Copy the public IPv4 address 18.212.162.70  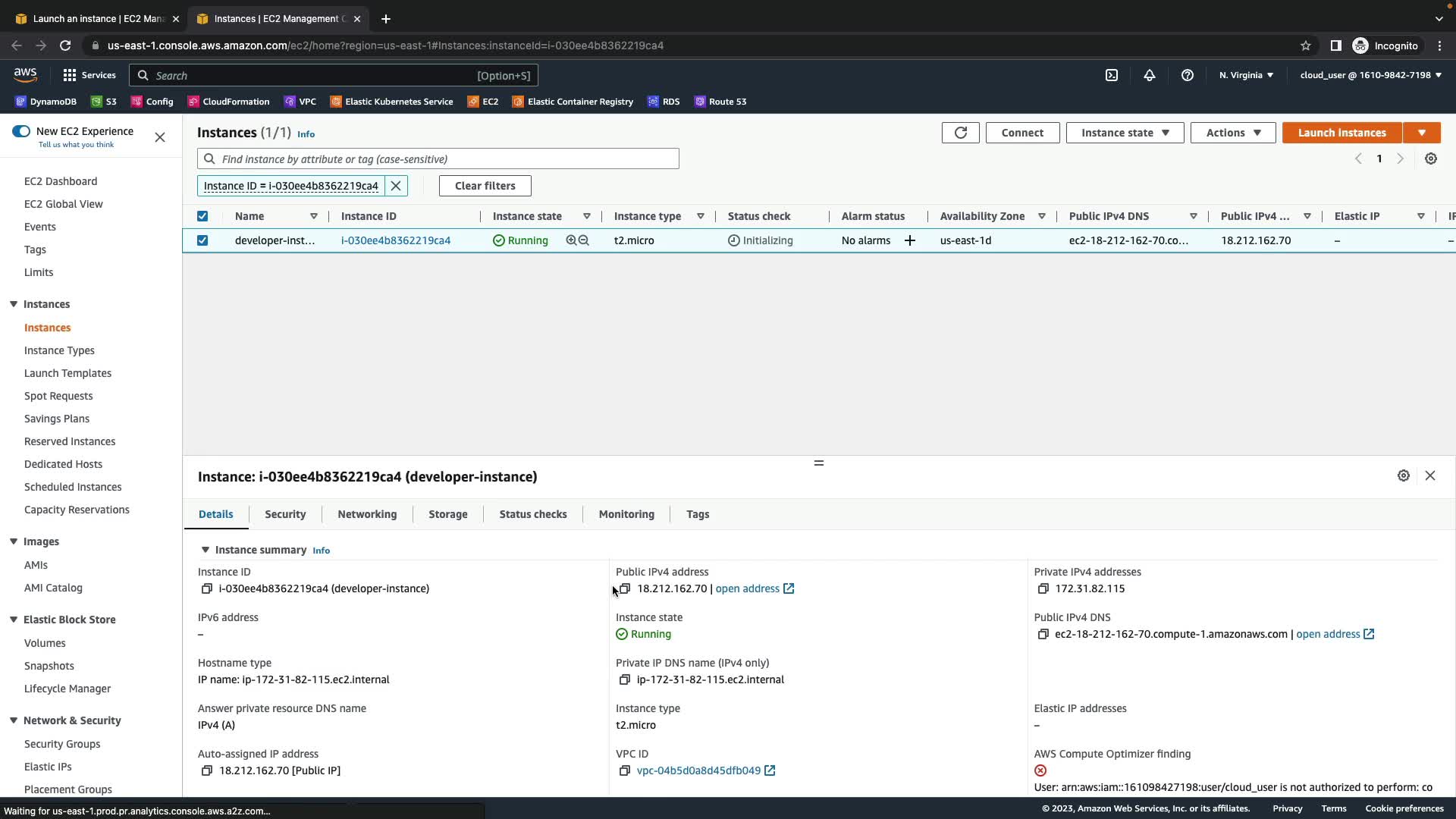coord(624,588)
